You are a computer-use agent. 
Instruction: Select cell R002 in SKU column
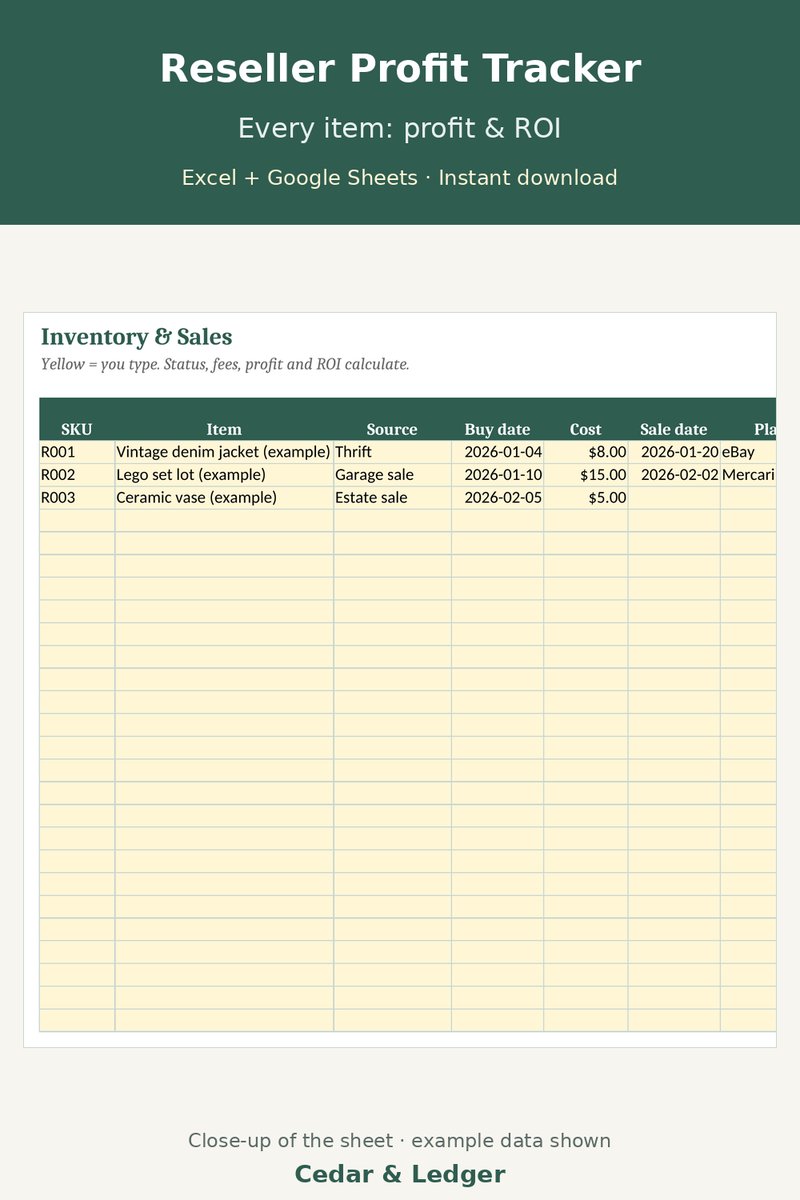pos(77,475)
